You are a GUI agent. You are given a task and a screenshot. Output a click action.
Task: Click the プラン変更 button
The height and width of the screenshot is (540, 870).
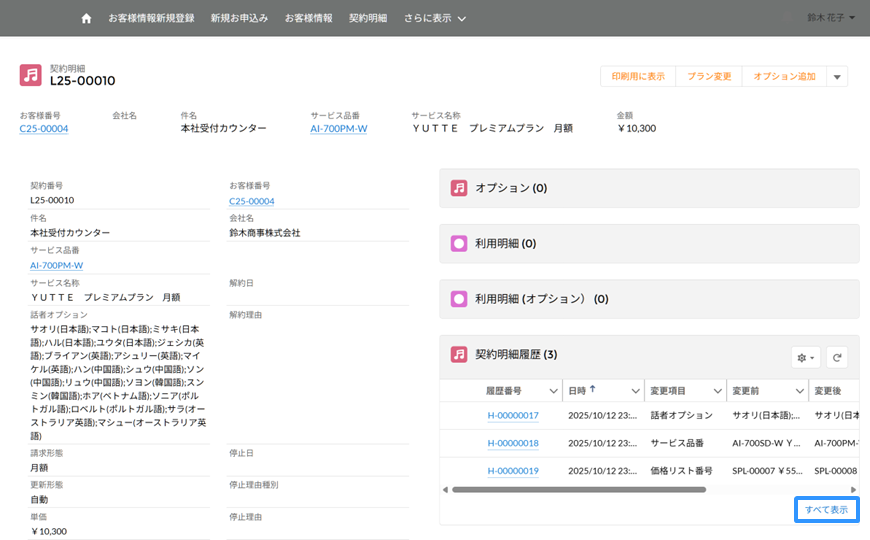point(709,76)
